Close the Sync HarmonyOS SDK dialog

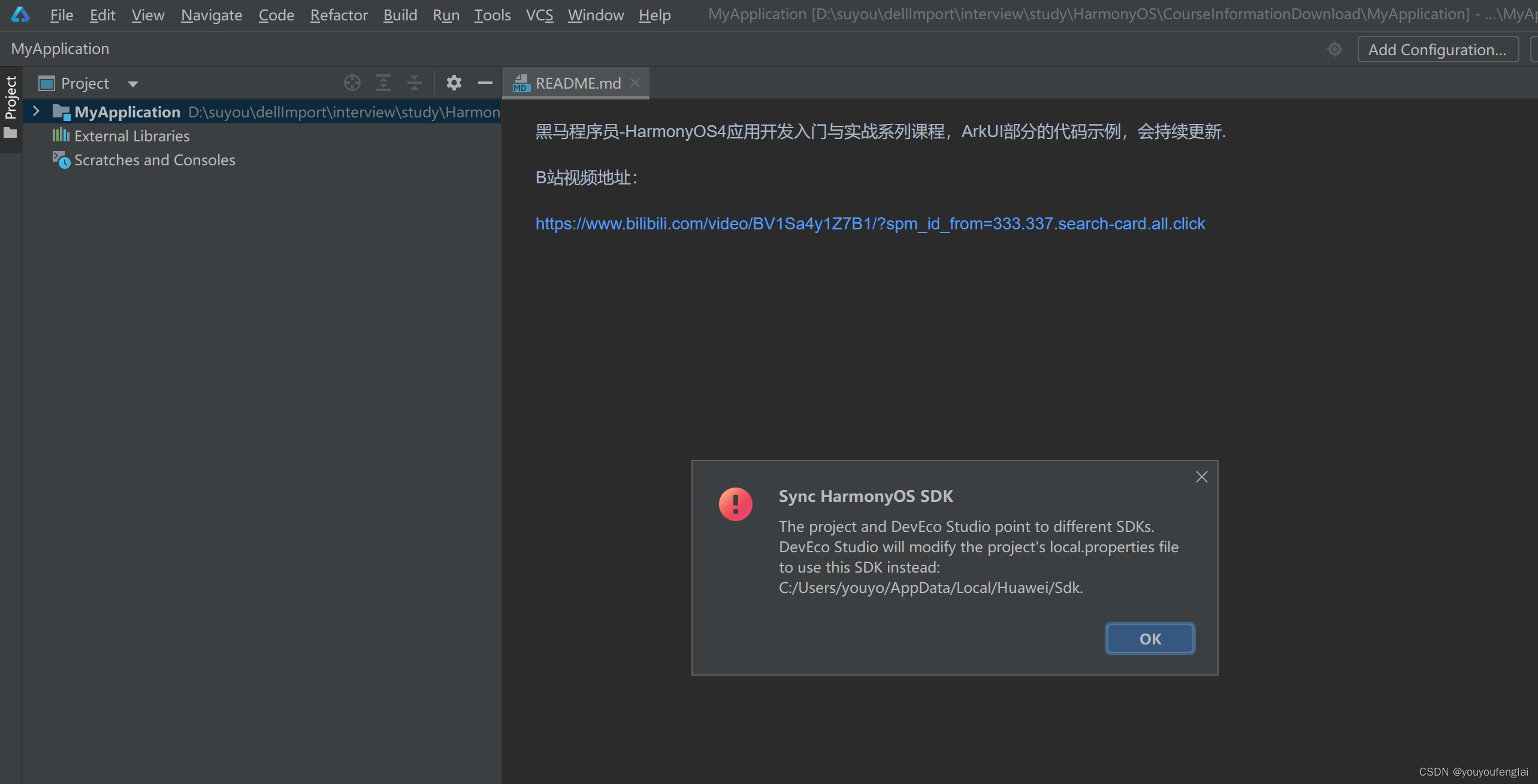coord(1202,477)
